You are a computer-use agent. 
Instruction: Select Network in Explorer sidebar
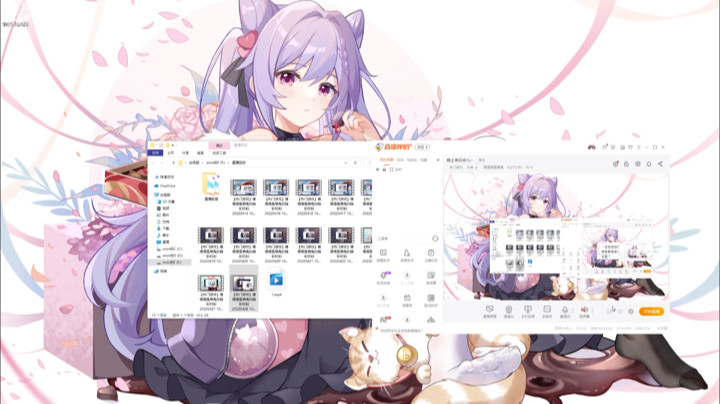[x=161, y=271]
